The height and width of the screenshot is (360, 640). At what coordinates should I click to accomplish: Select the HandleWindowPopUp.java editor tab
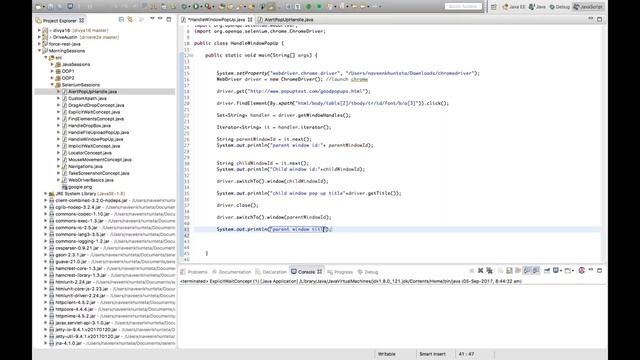[x=216, y=19]
